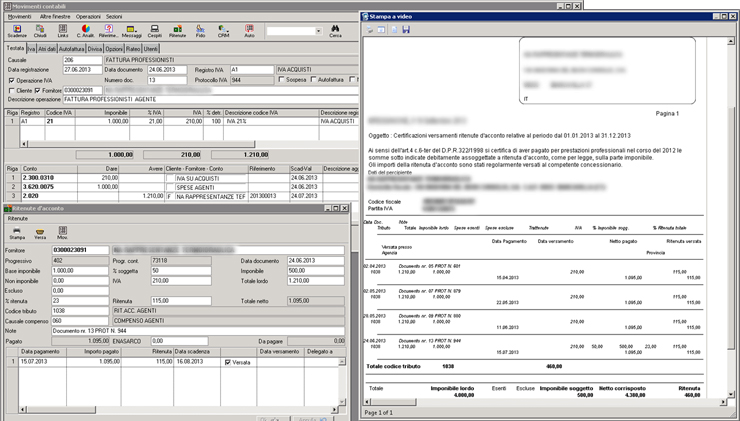Click the ENASARCO amount field

[179, 341]
